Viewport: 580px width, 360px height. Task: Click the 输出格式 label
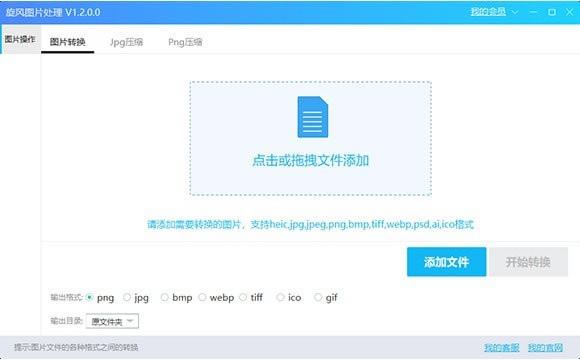pos(66,297)
